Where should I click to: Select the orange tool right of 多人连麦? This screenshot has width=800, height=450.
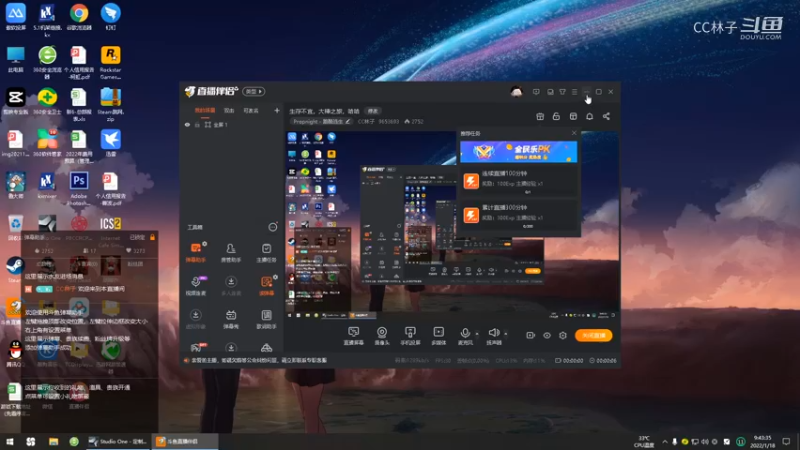click(x=266, y=286)
